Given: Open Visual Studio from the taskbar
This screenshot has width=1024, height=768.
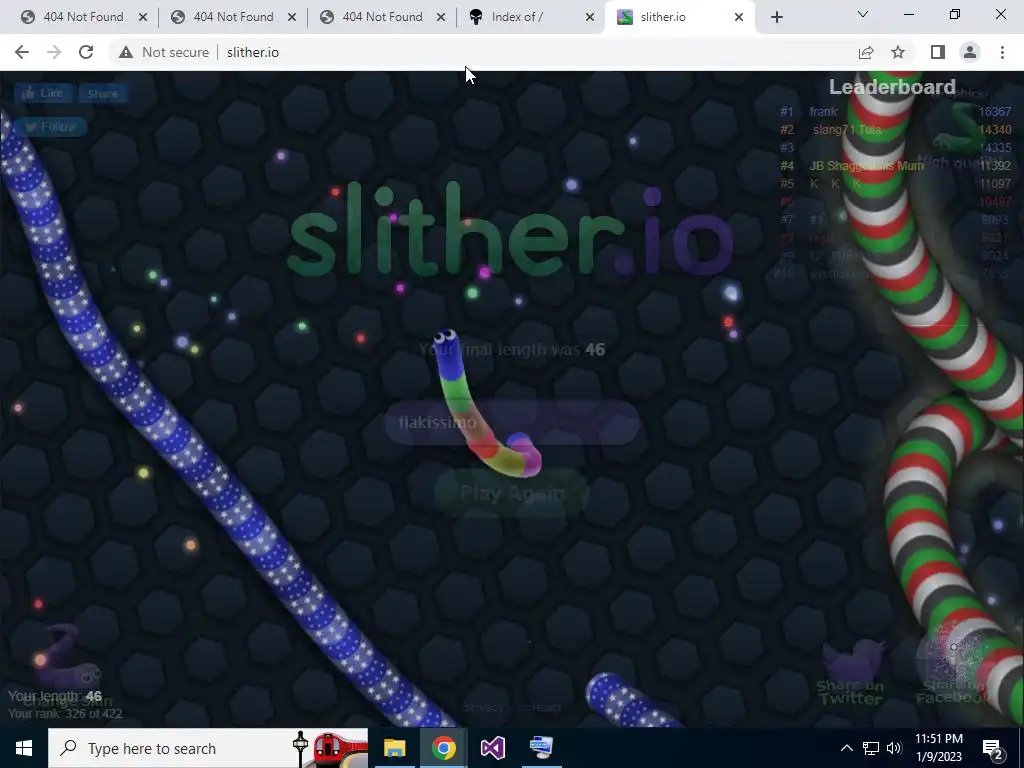Looking at the screenshot, I should [492, 748].
